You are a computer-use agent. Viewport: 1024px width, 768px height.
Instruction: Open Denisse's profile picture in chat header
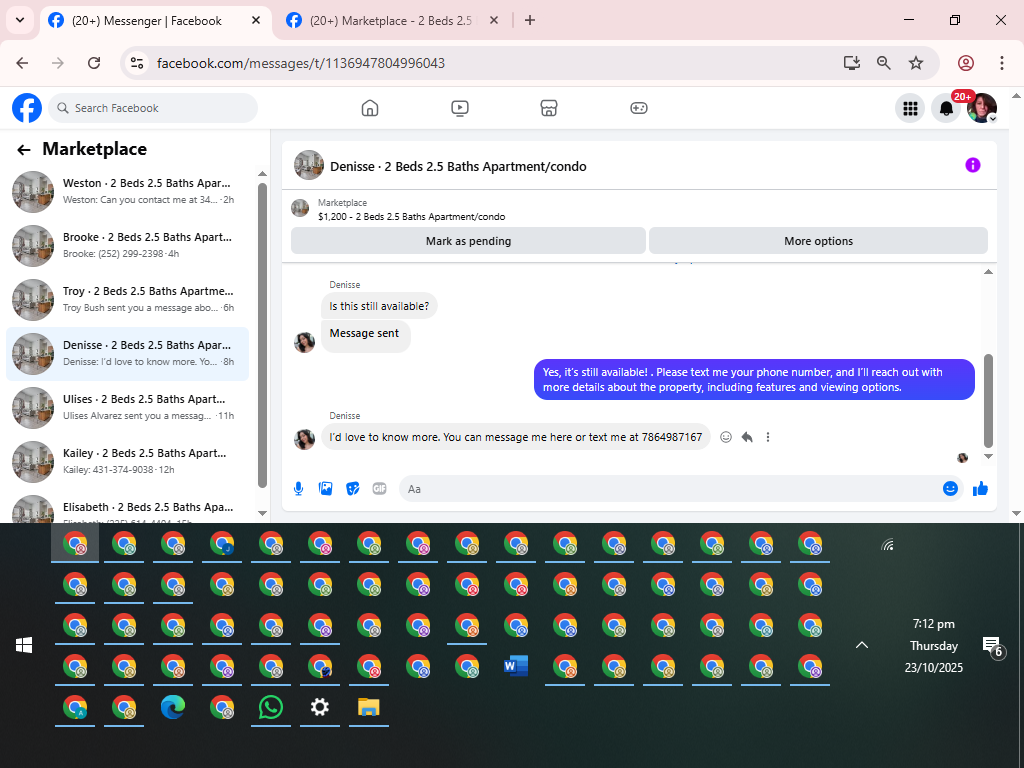pyautogui.click(x=309, y=165)
